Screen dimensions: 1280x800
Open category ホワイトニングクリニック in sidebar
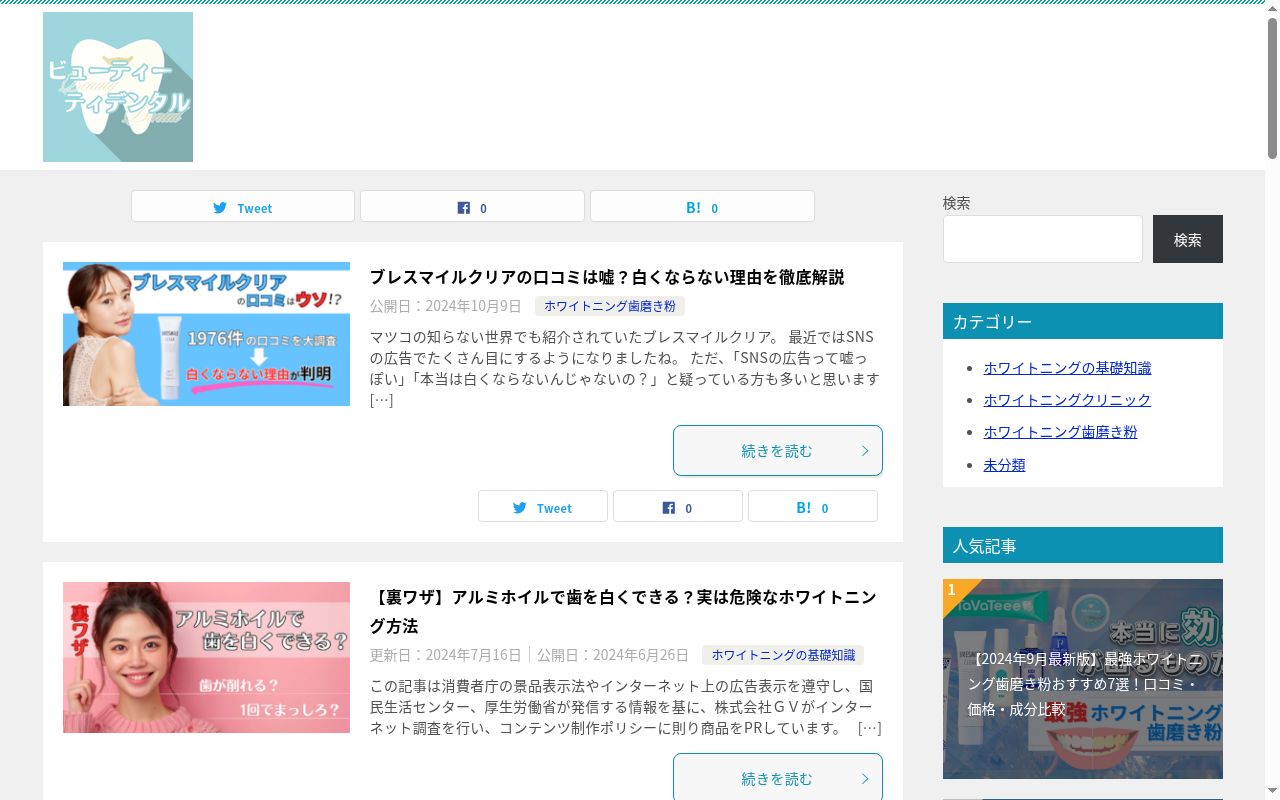[1067, 400]
